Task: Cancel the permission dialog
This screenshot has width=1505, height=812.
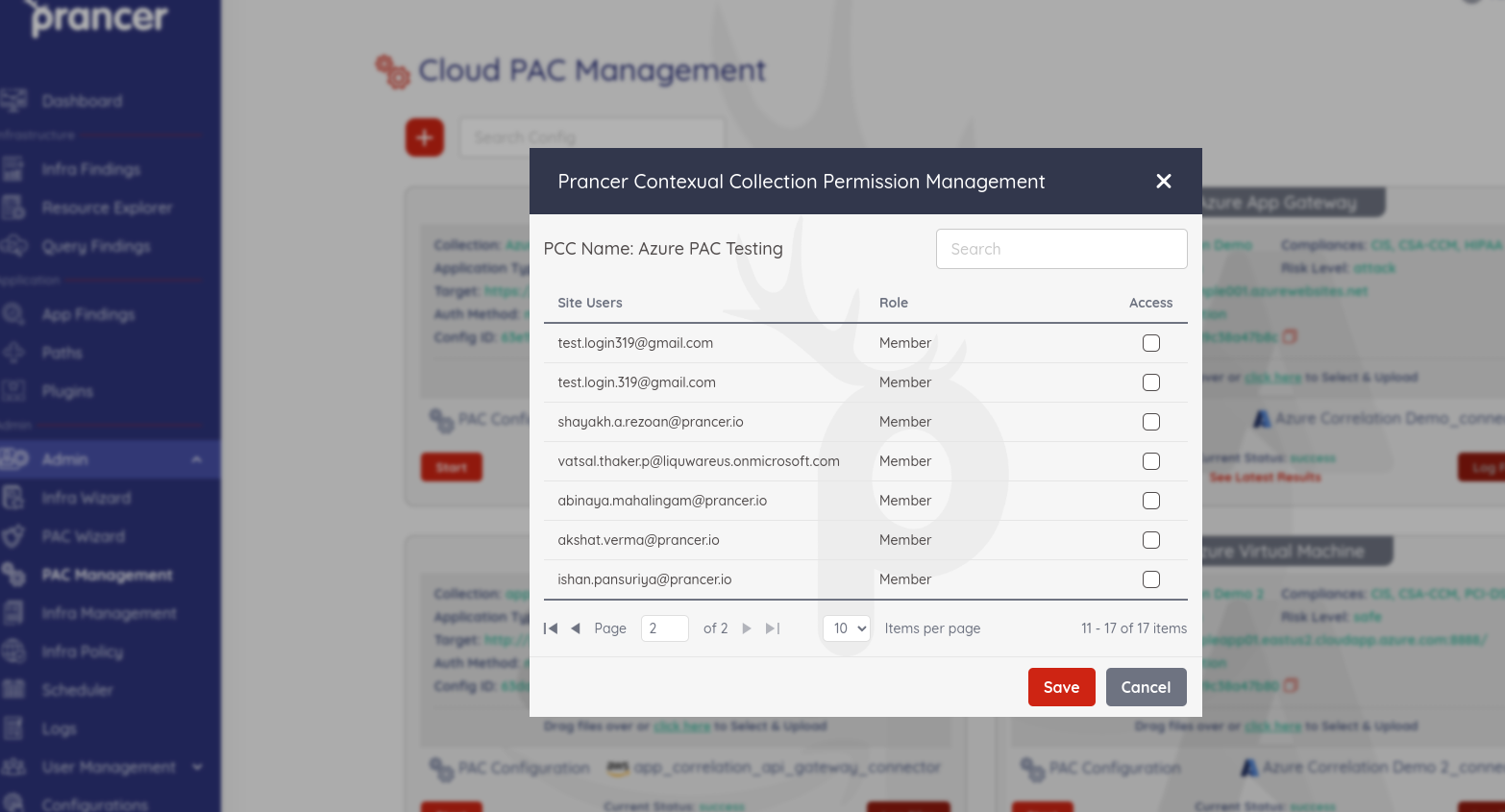Action: (1146, 687)
